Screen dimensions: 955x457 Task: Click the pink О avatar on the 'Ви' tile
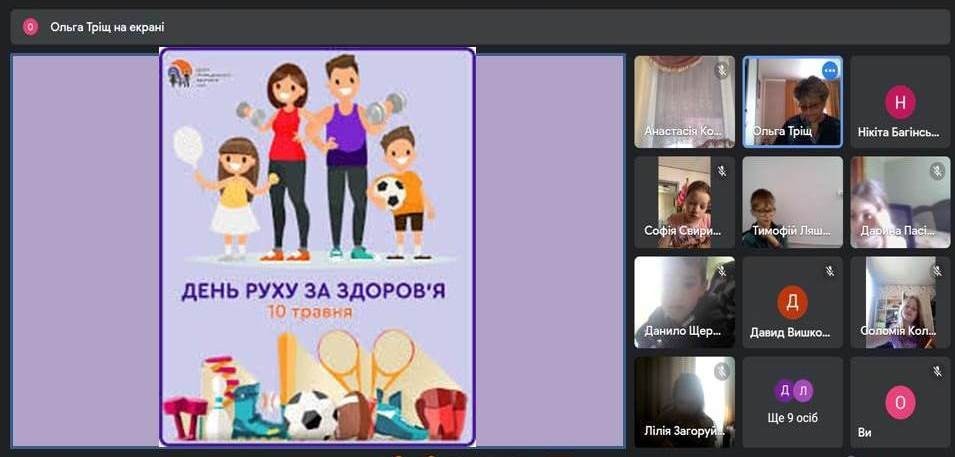900,402
